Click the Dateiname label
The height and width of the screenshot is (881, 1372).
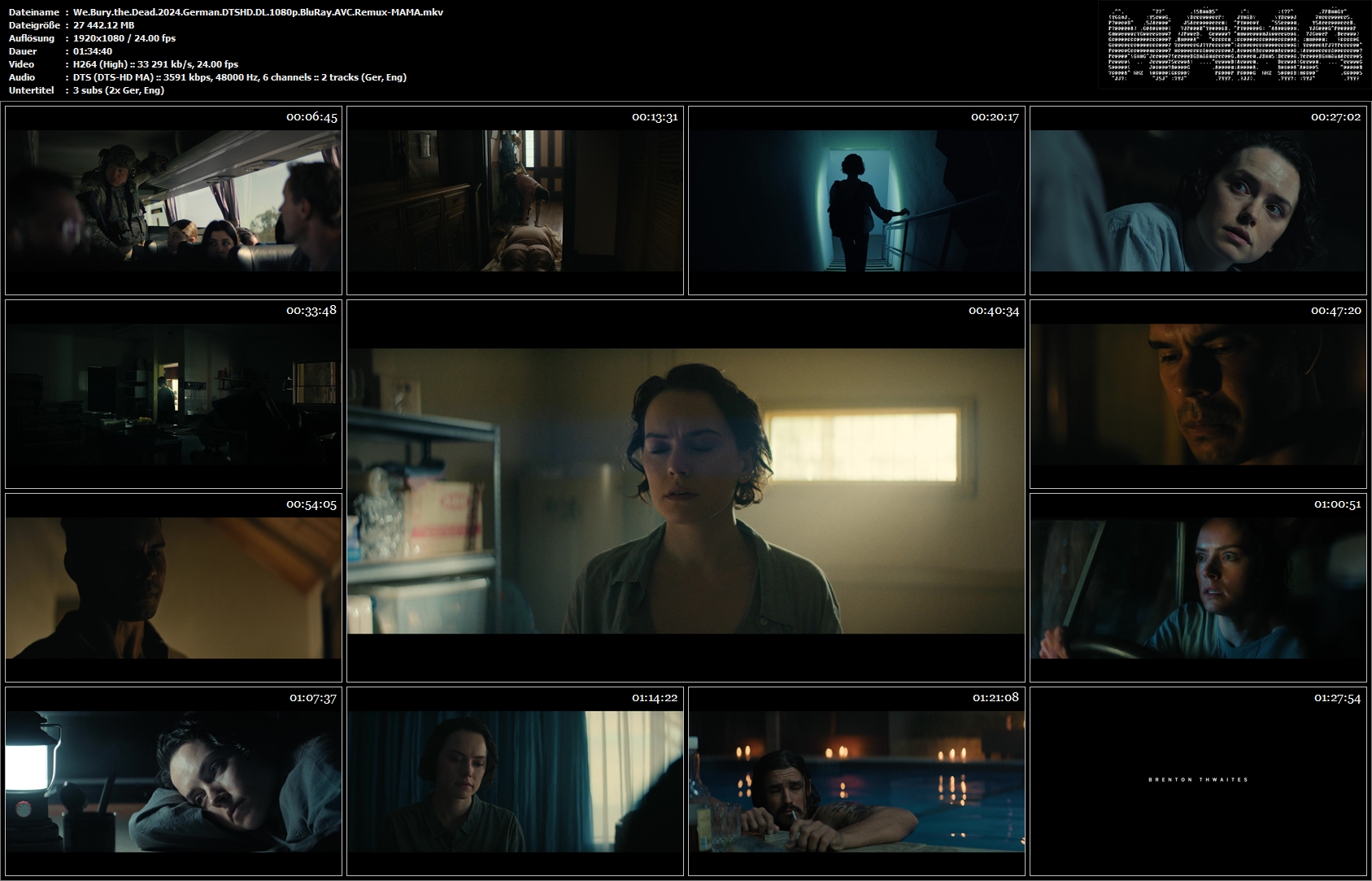(x=33, y=12)
